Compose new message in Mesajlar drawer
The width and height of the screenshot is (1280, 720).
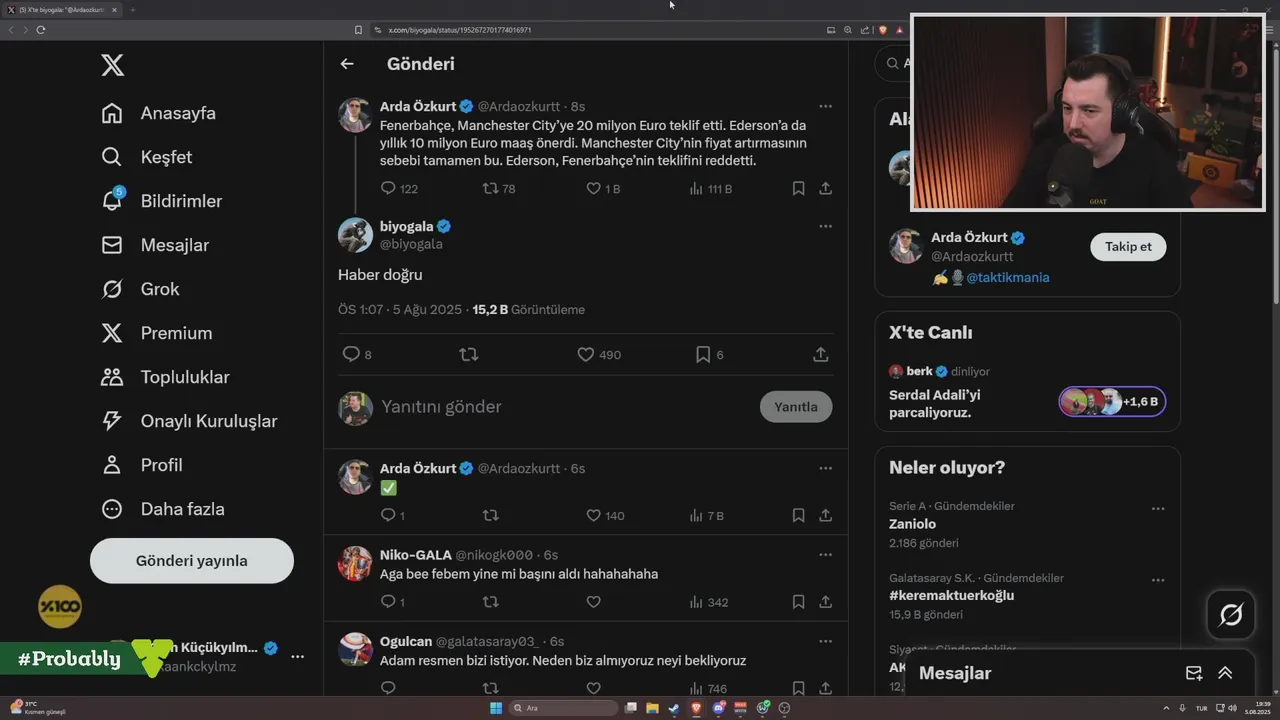[1194, 673]
